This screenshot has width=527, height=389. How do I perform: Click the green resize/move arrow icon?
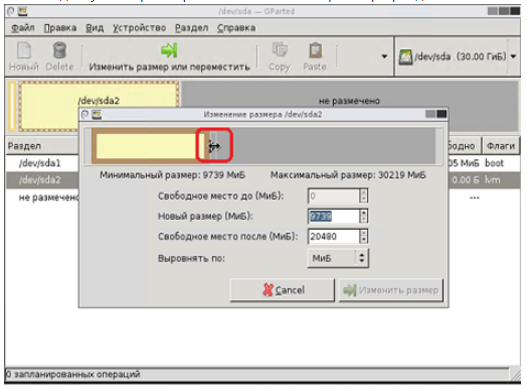coord(169,50)
